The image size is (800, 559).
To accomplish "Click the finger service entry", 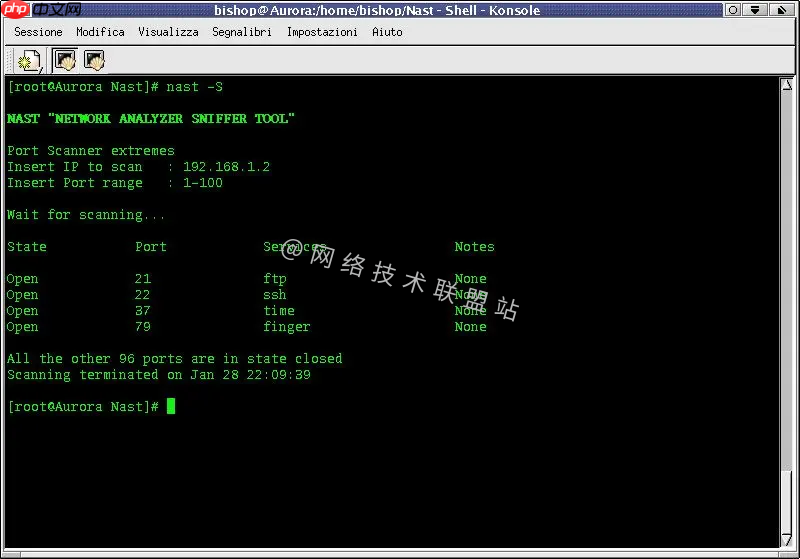I will tap(286, 327).
